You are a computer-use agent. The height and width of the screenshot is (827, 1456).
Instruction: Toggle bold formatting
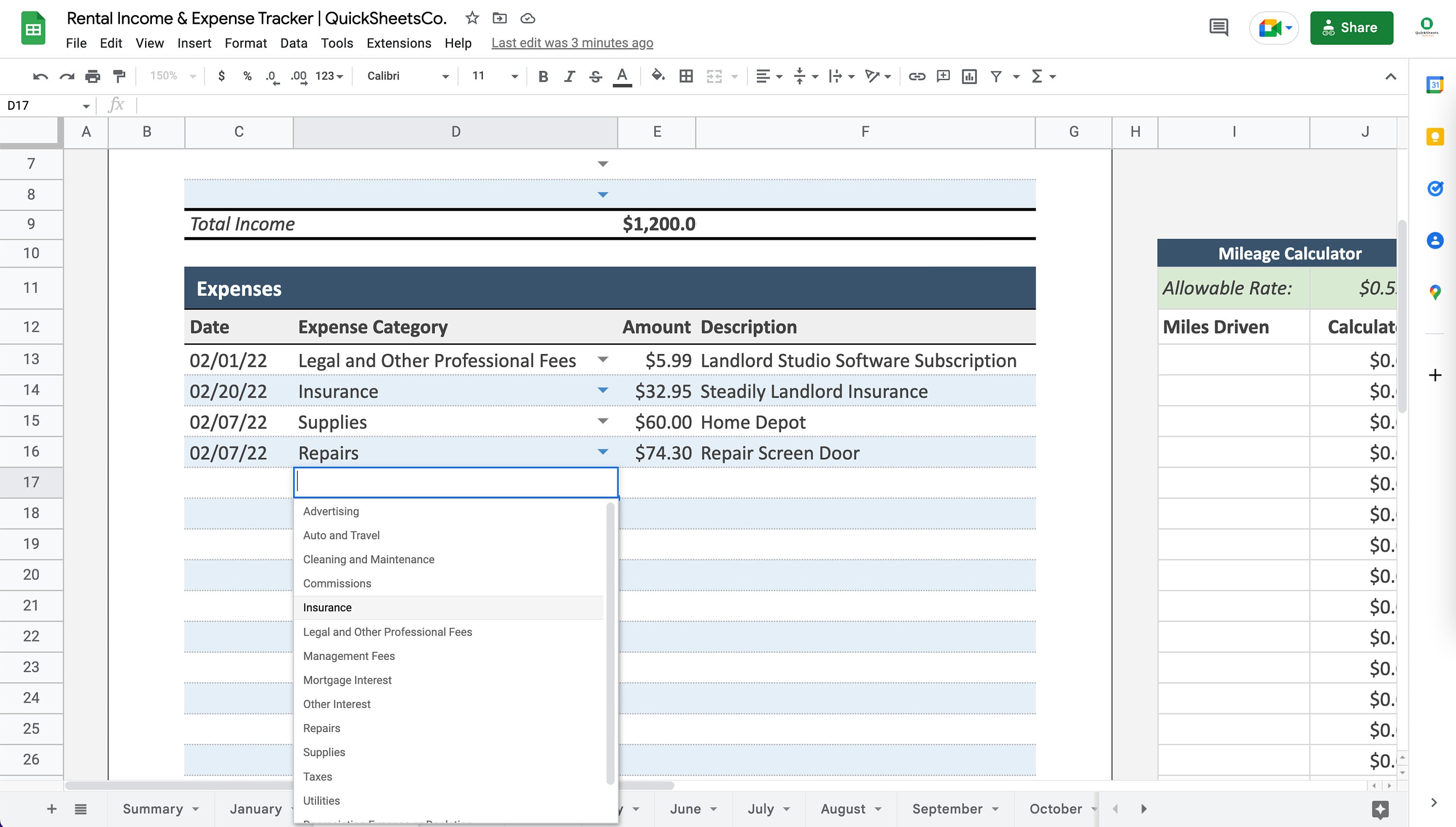(x=543, y=76)
